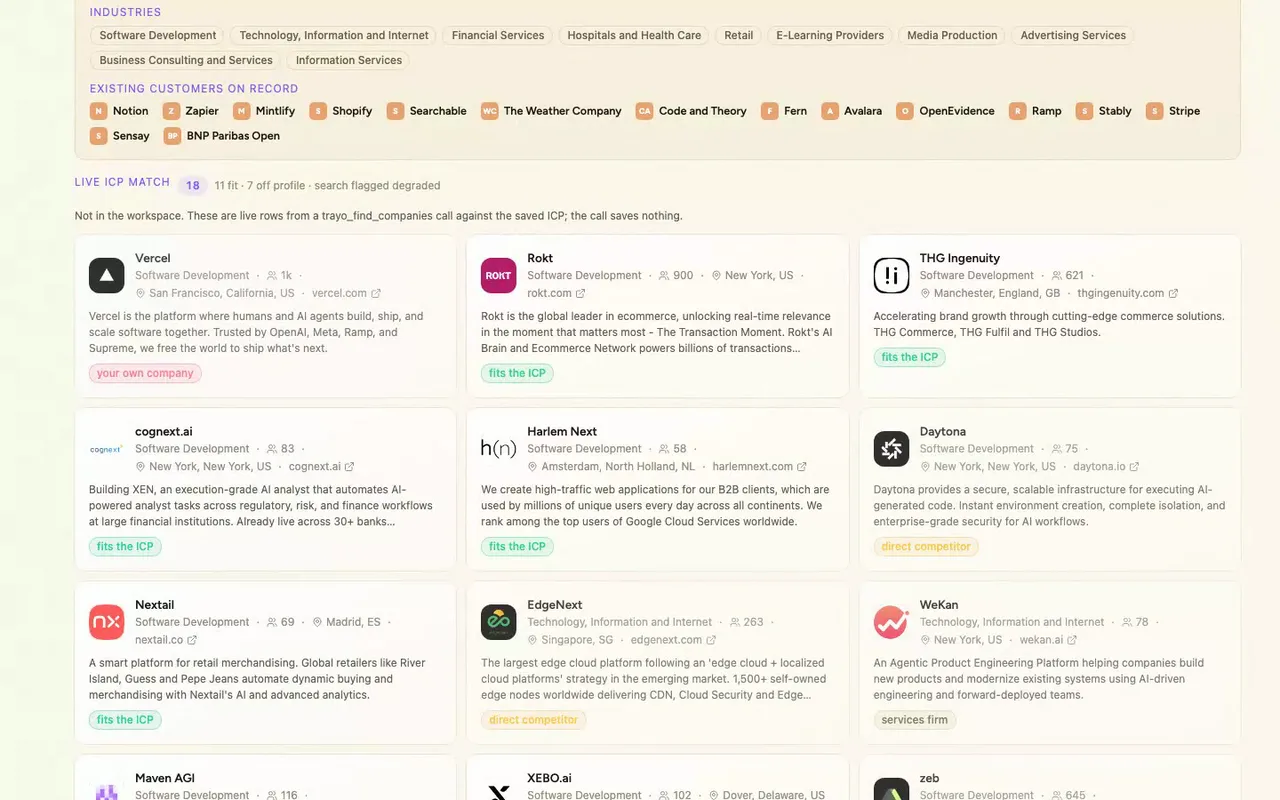Click the Information Services industry chip
This screenshot has height=800, width=1280.
349,60
